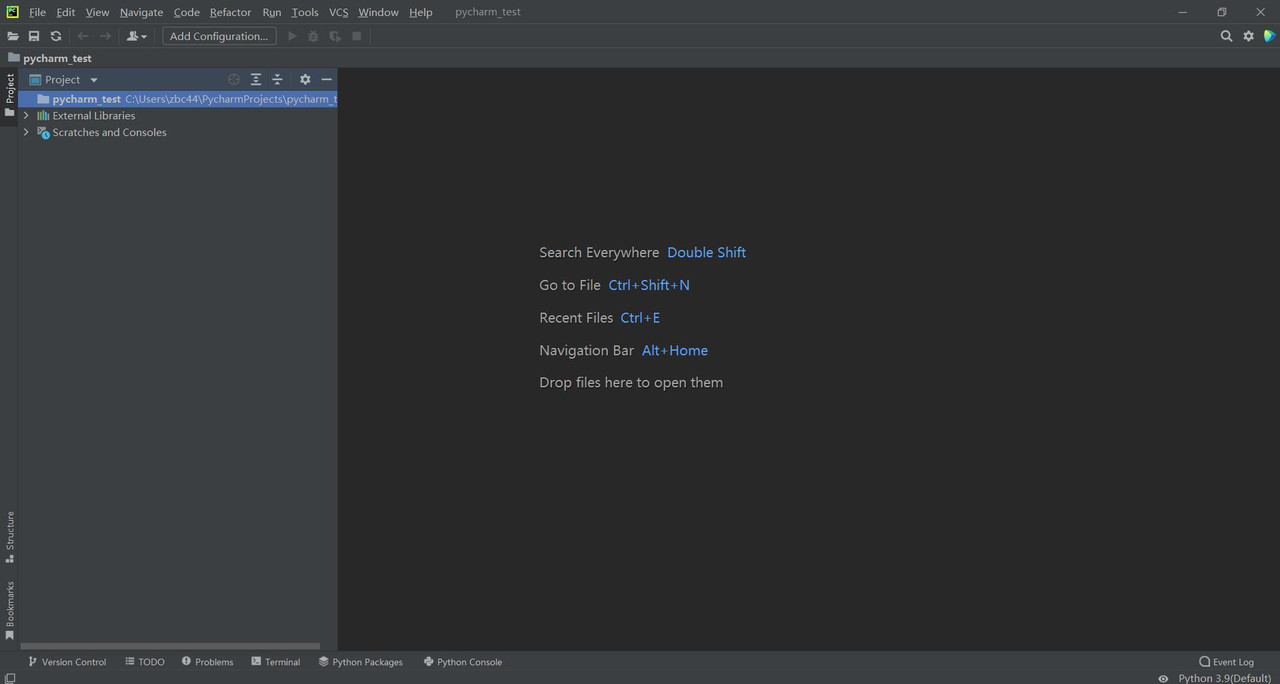Toggle the Structure side tab
This screenshot has width=1280, height=684.
tap(9, 538)
